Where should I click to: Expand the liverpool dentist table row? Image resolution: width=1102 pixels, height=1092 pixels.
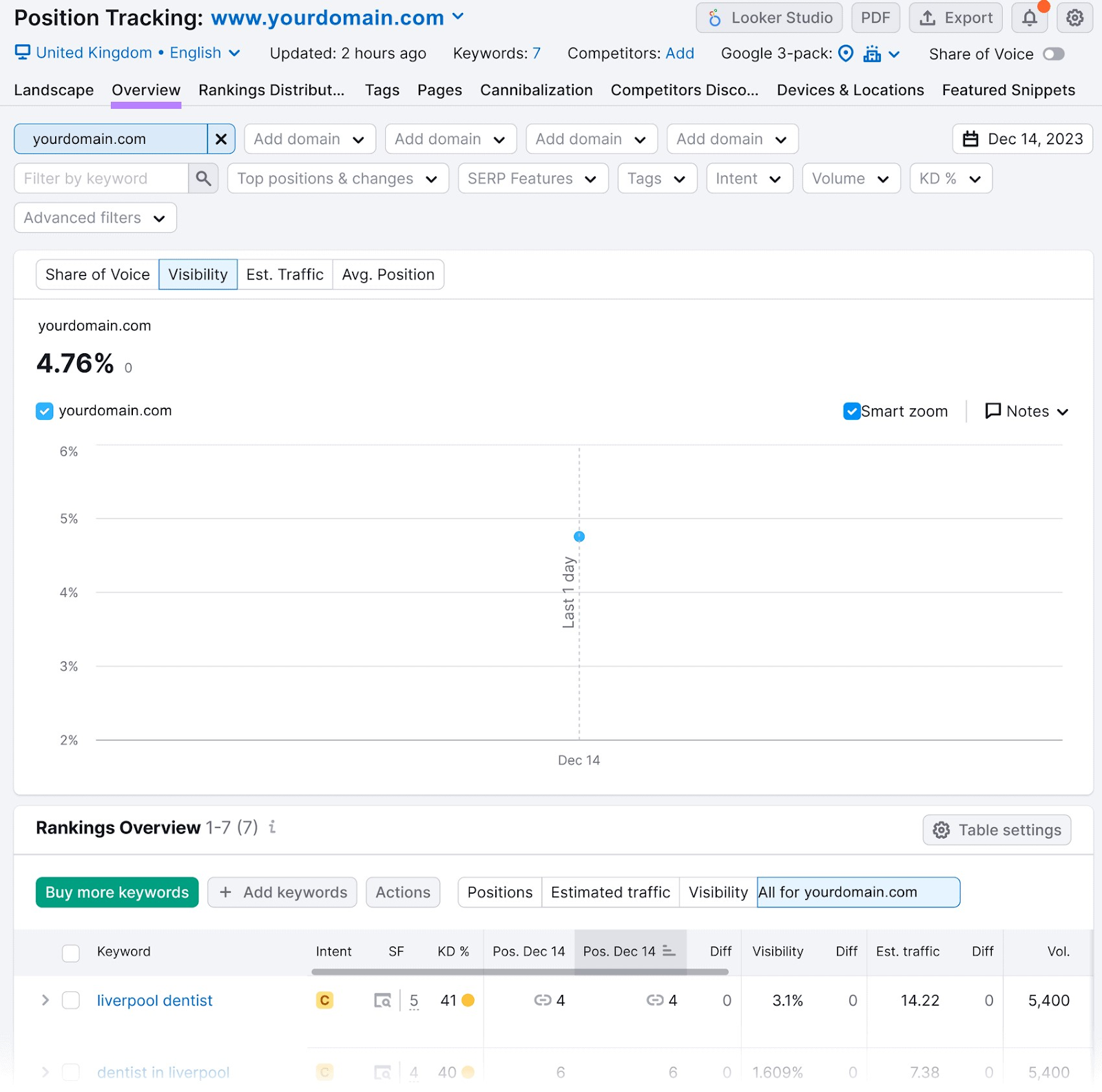45,1000
